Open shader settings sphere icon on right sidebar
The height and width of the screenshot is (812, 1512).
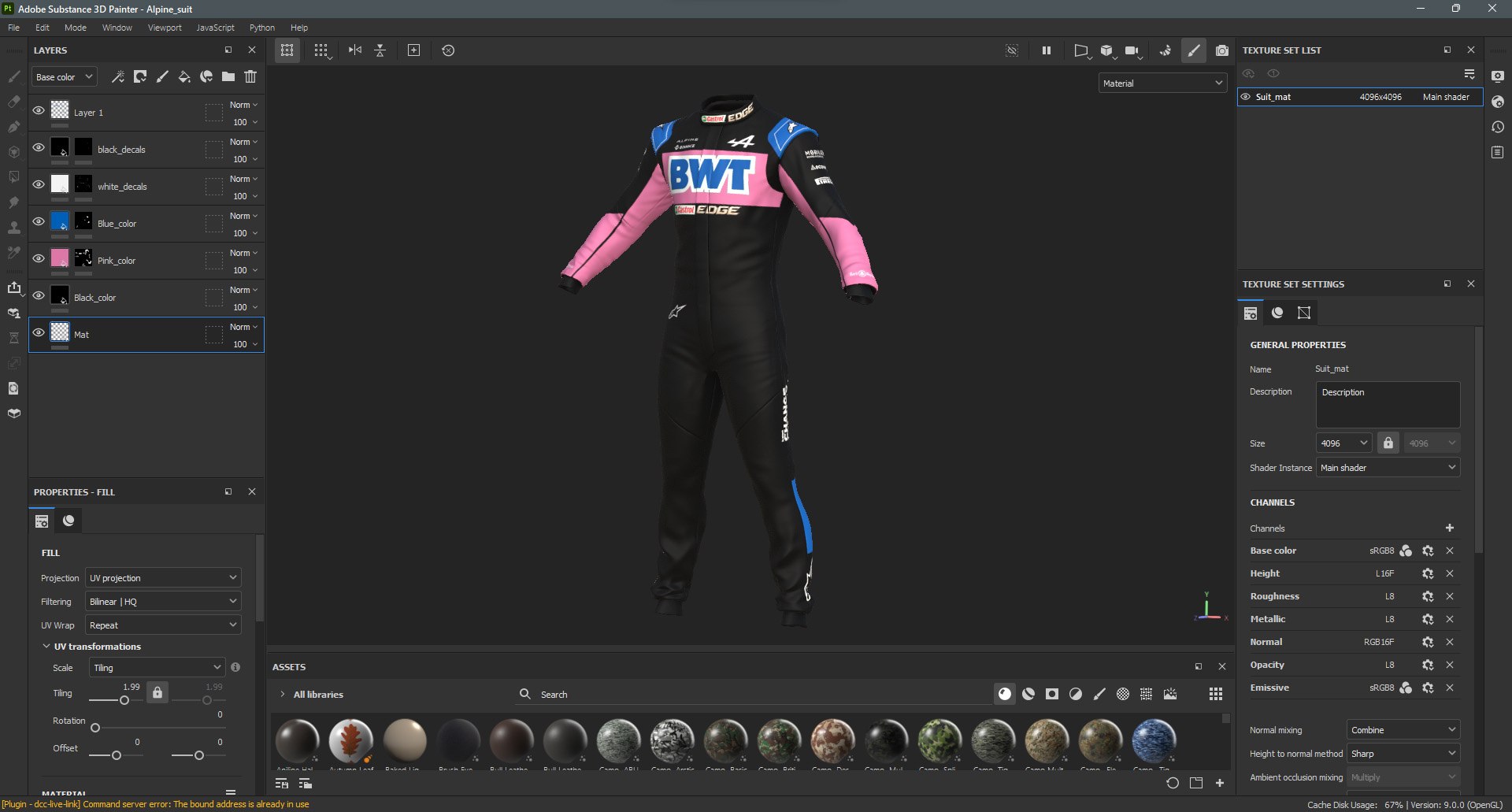coord(1498,102)
